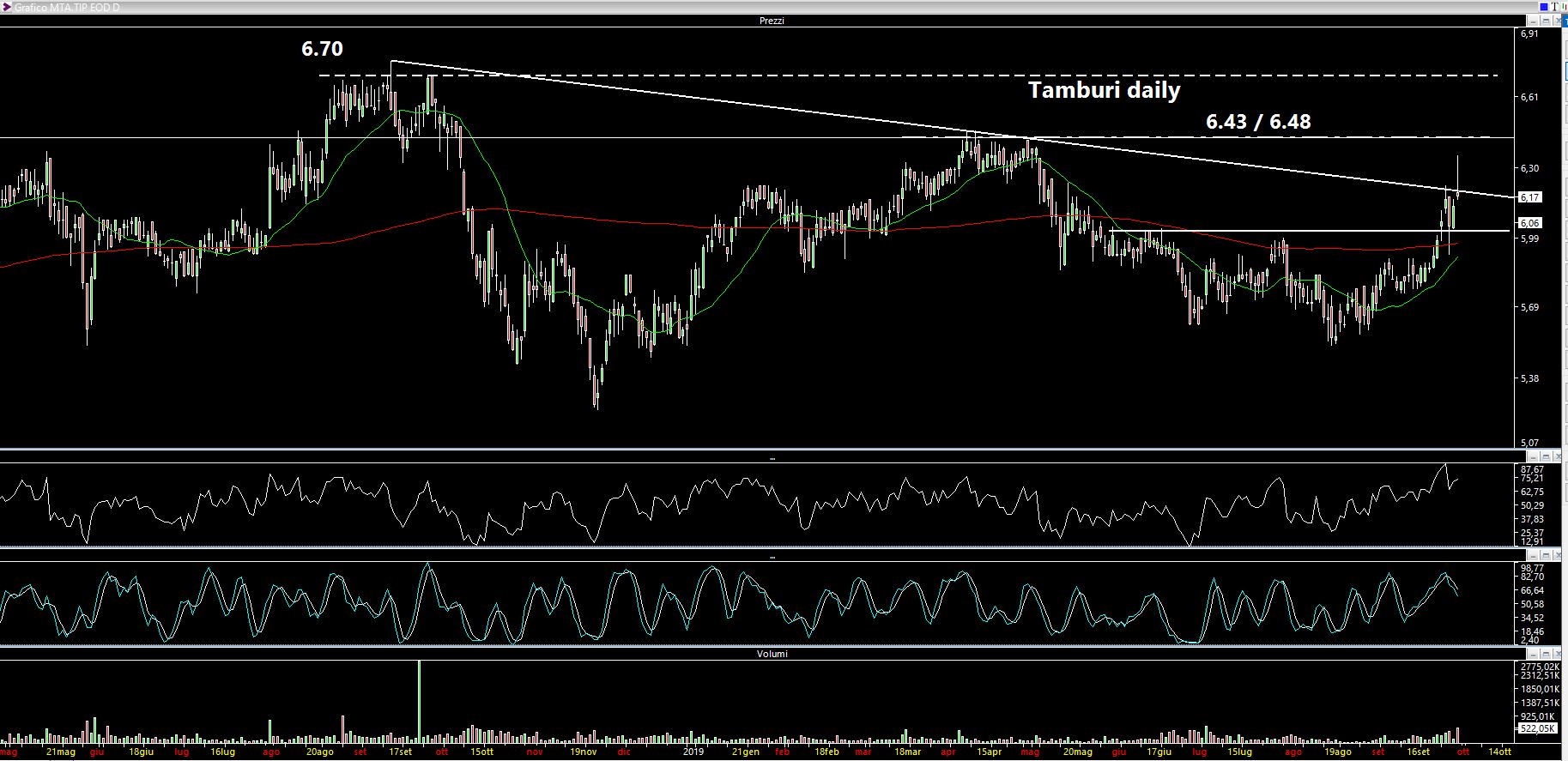1568x761 pixels.
Task: Maximize the stochastic panel with 98,77 scale
Action: pos(1545,555)
